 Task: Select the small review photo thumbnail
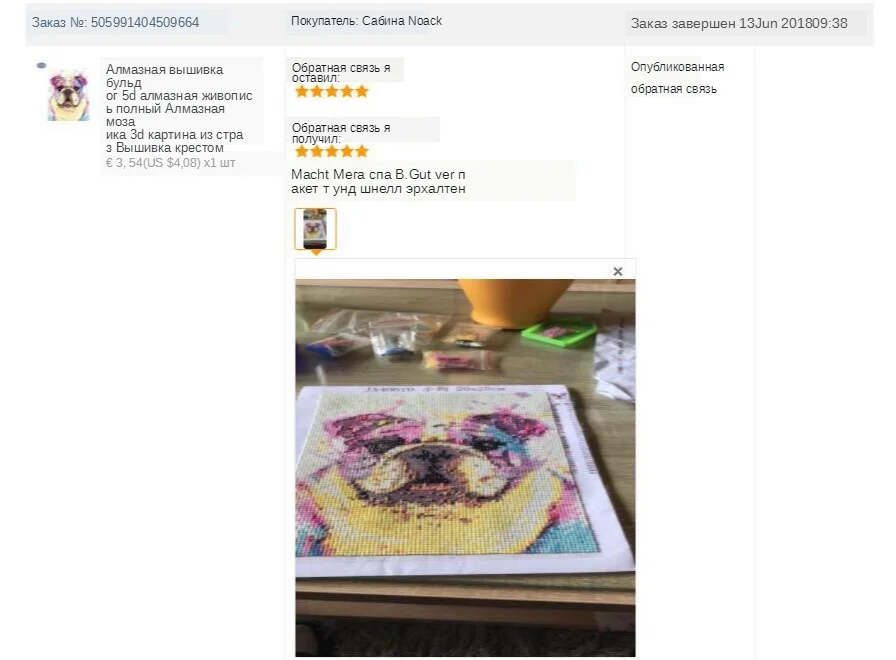coord(315,229)
